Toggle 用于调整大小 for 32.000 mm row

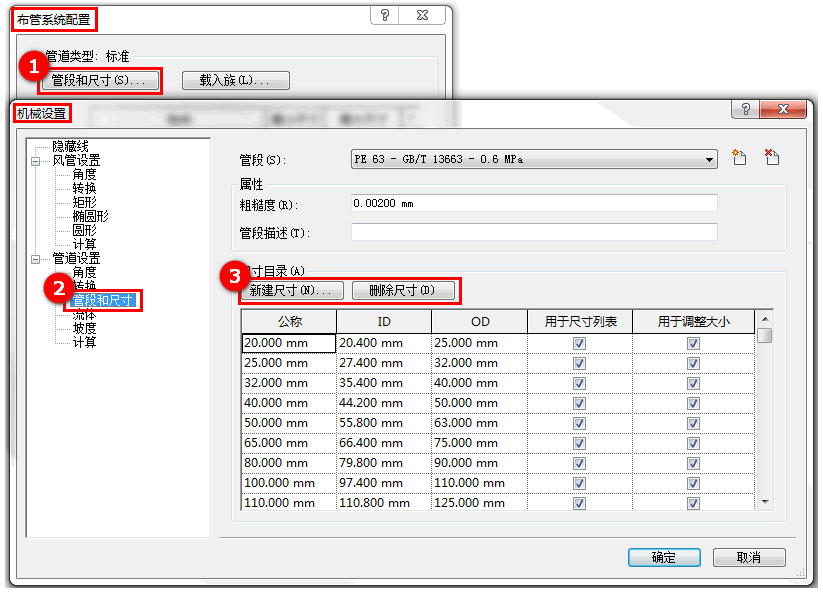(x=693, y=383)
